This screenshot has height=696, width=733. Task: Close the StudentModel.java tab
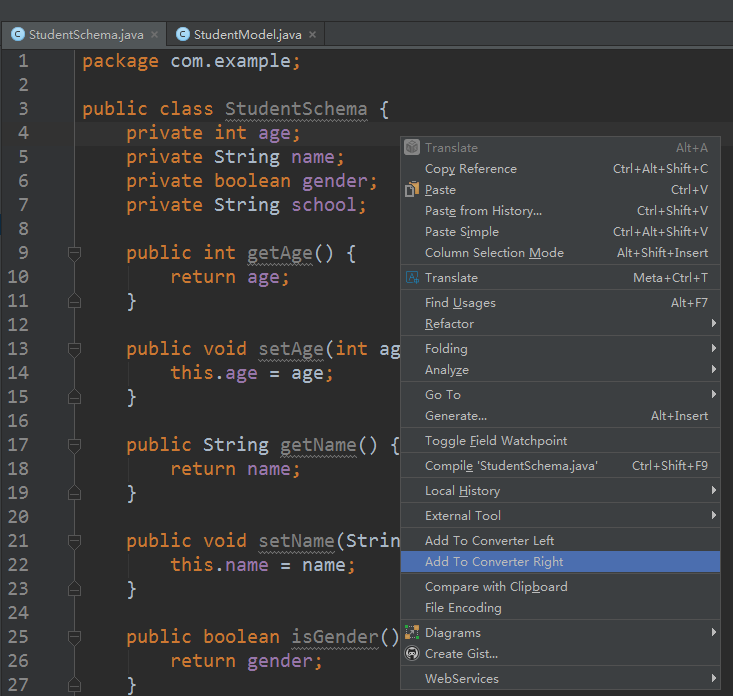pos(313,35)
